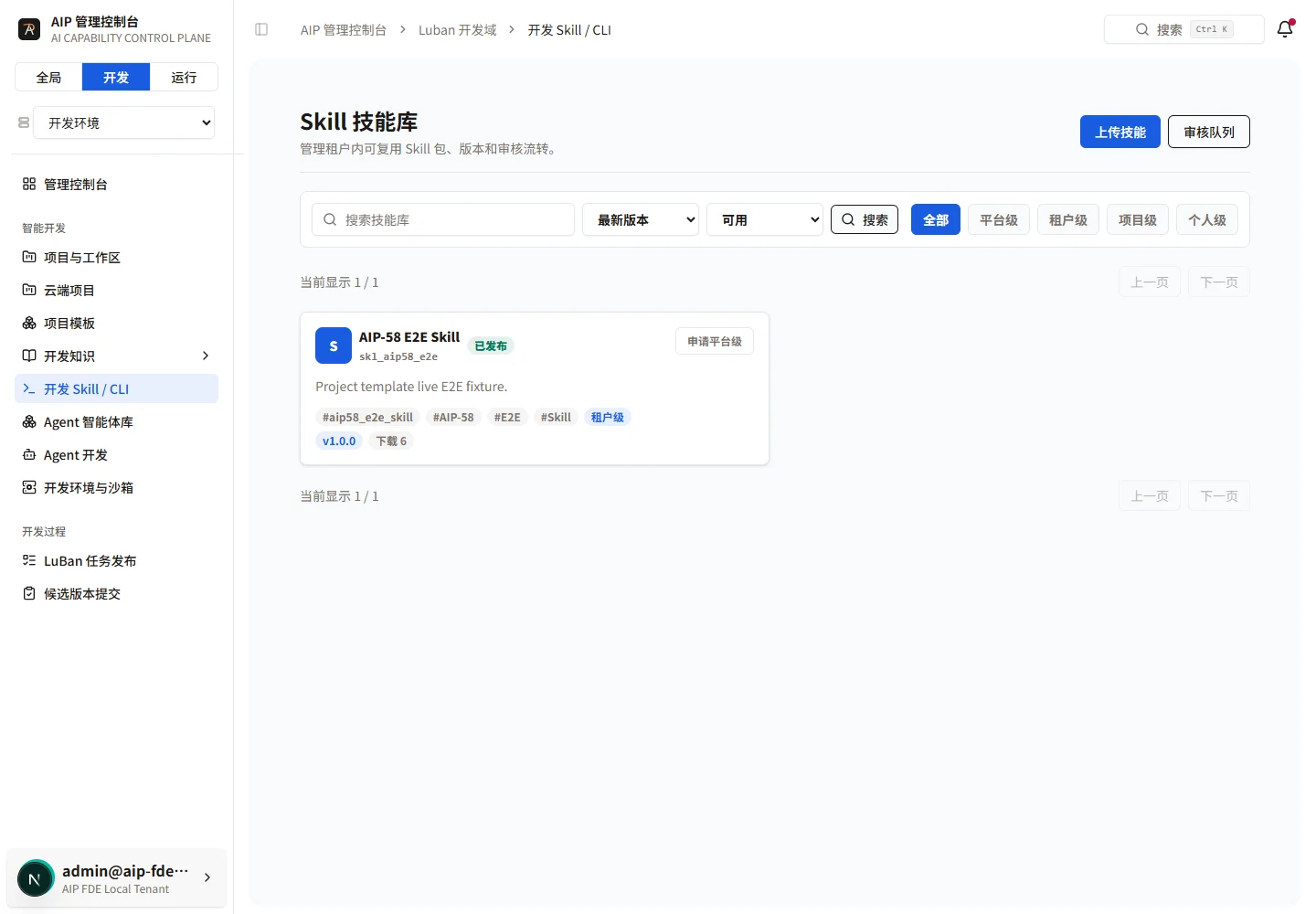Click the LuBan 任务发布 list icon
This screenshot has width=1316, height=914.
[x=29, y=560]
